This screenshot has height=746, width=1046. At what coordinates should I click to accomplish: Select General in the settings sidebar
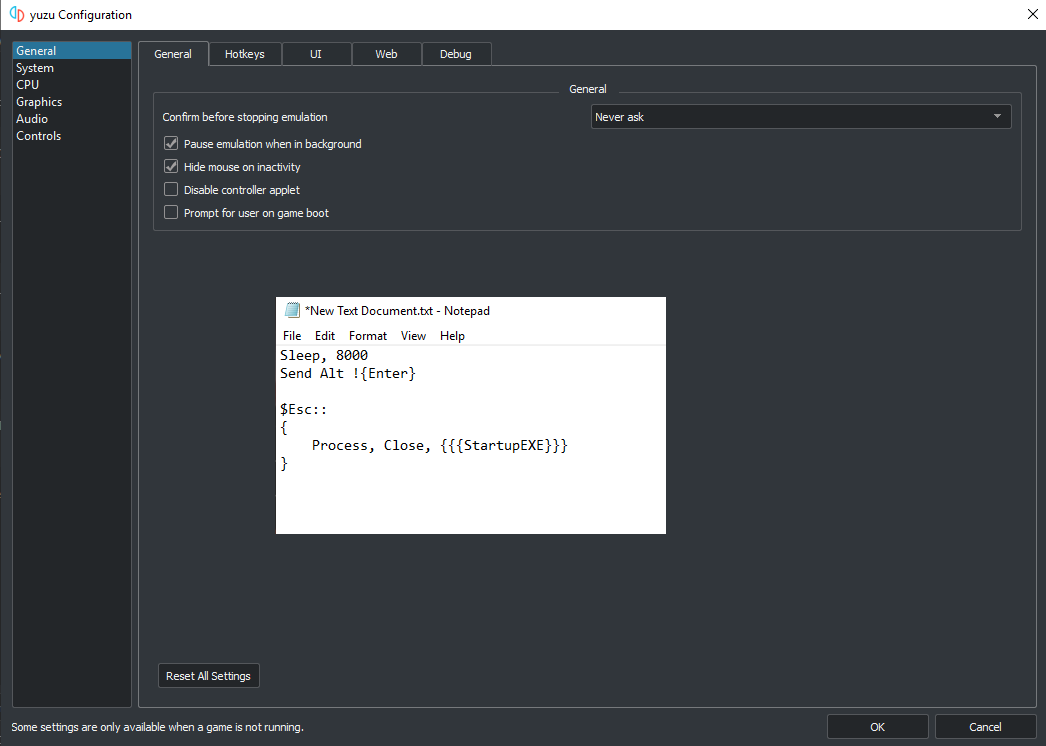tap(72, 51)
